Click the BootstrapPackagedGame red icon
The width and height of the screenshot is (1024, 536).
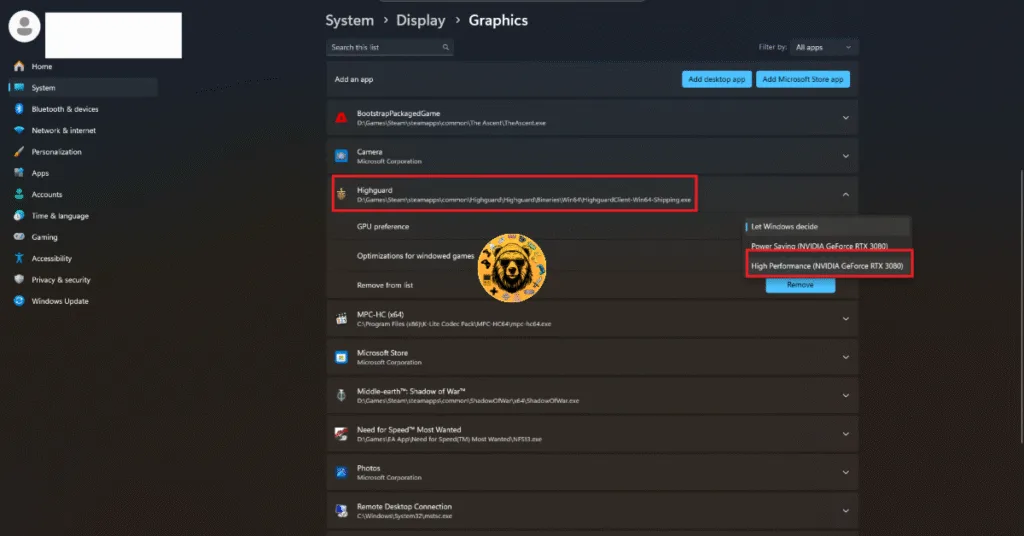[x=341, y=118]
